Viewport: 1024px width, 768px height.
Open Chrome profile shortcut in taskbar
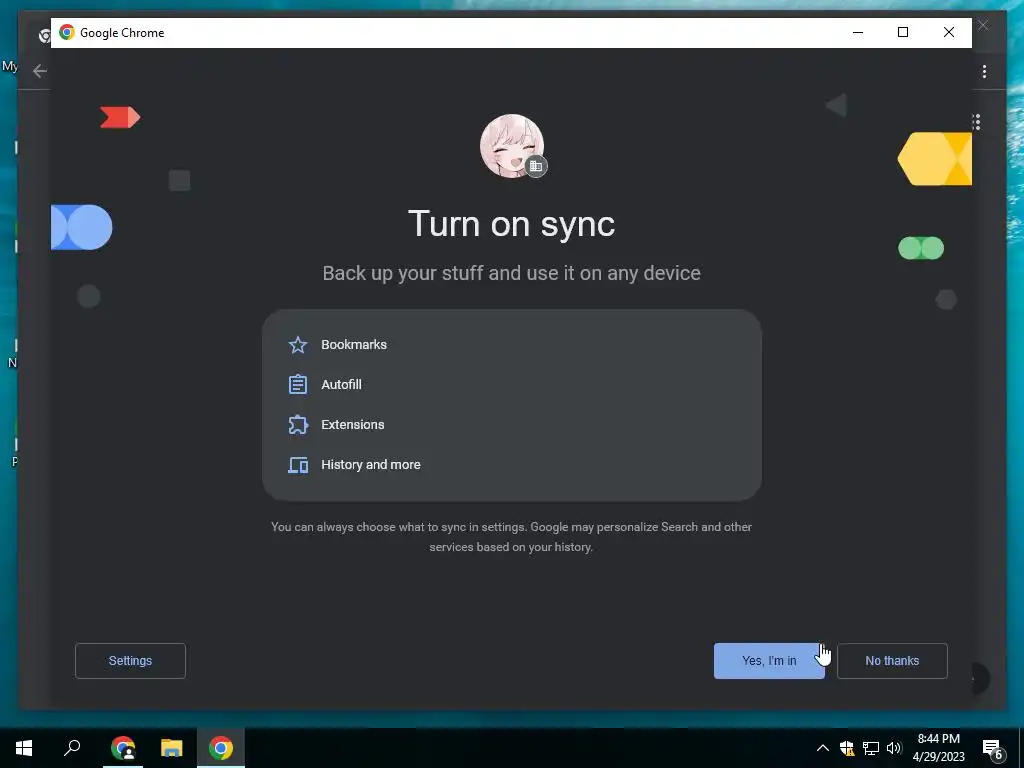point(123,748)
